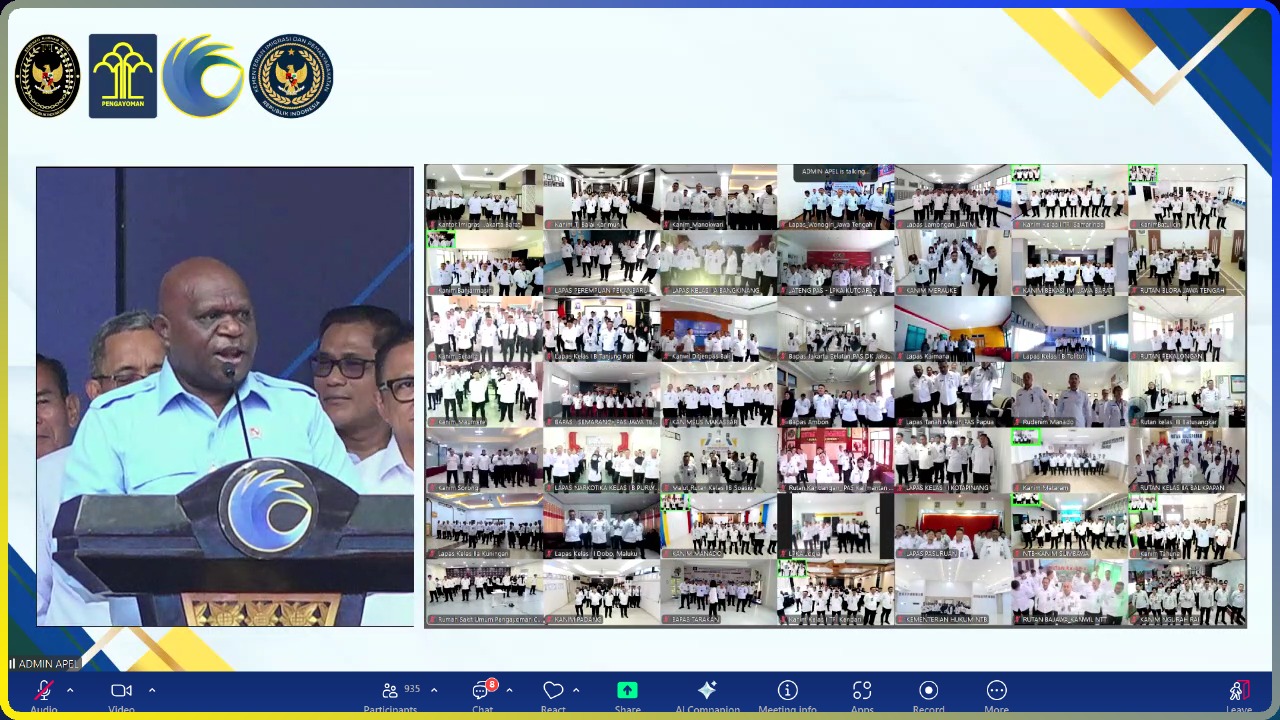Select the KANIM PADANG video tile
Screen dimensions: 1280x720
point(601,593)
